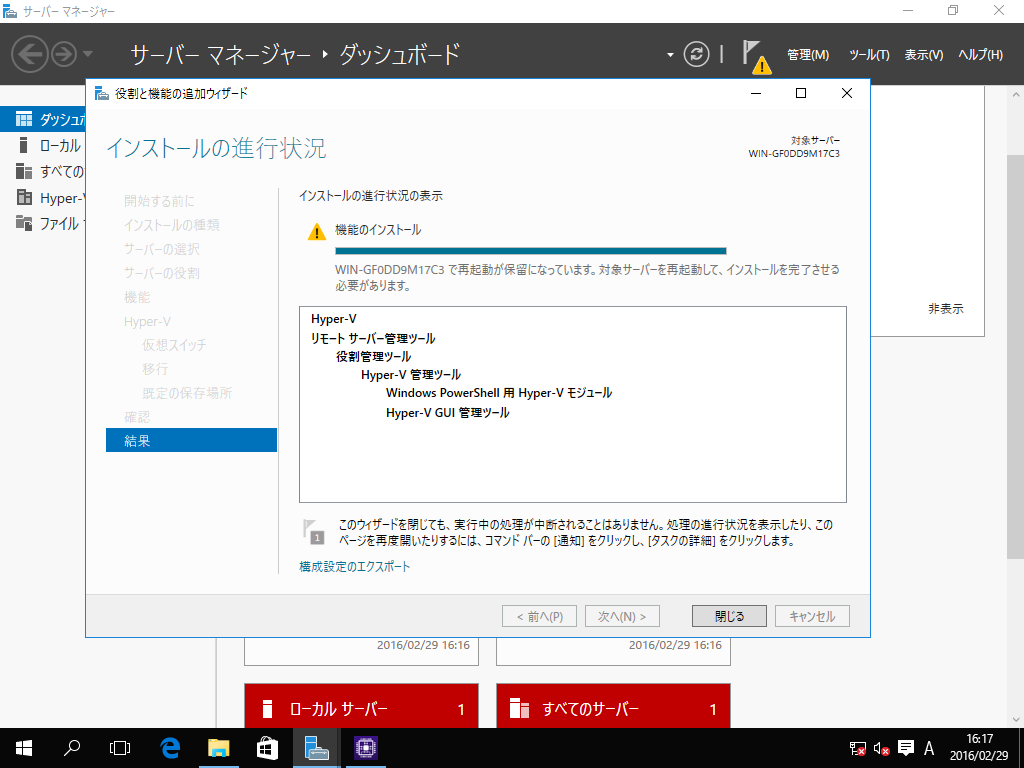Click the ファイル サービス sidebar icon
This screenshot has width=1024, height=768.
[x=24, y=223]
